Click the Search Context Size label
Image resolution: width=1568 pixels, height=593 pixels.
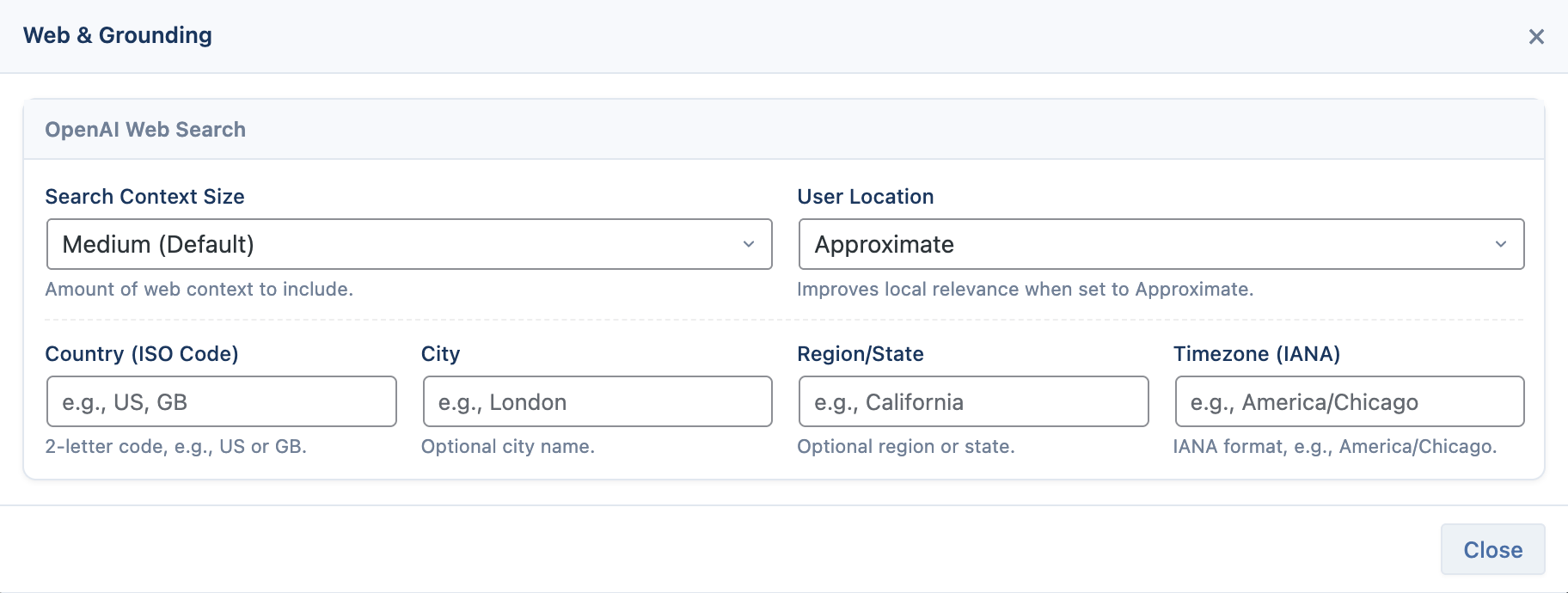[144, 197]
